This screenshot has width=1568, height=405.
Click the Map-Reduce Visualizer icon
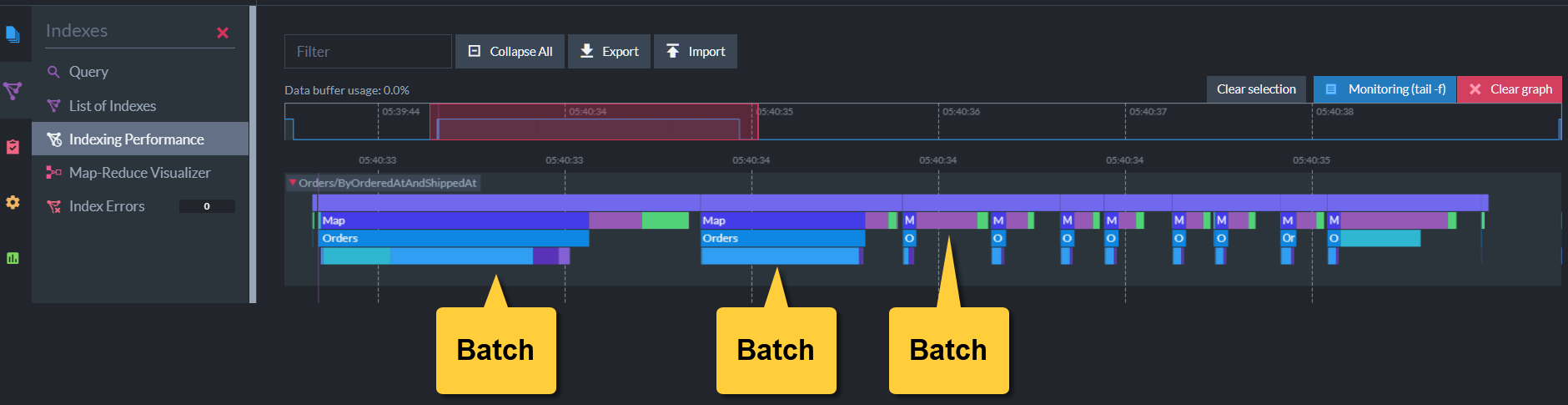(53, 173)
